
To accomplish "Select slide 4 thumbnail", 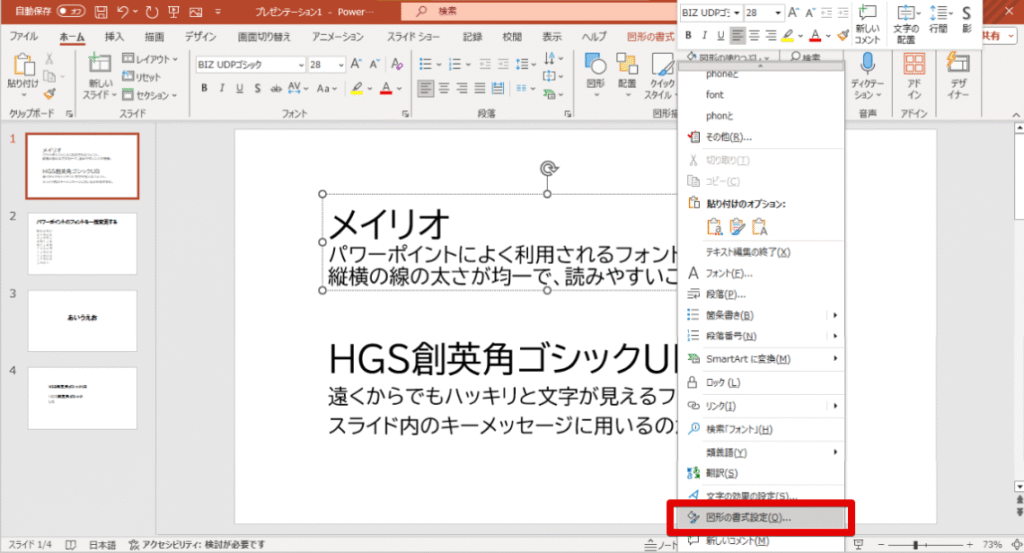I will click(82, 398).
